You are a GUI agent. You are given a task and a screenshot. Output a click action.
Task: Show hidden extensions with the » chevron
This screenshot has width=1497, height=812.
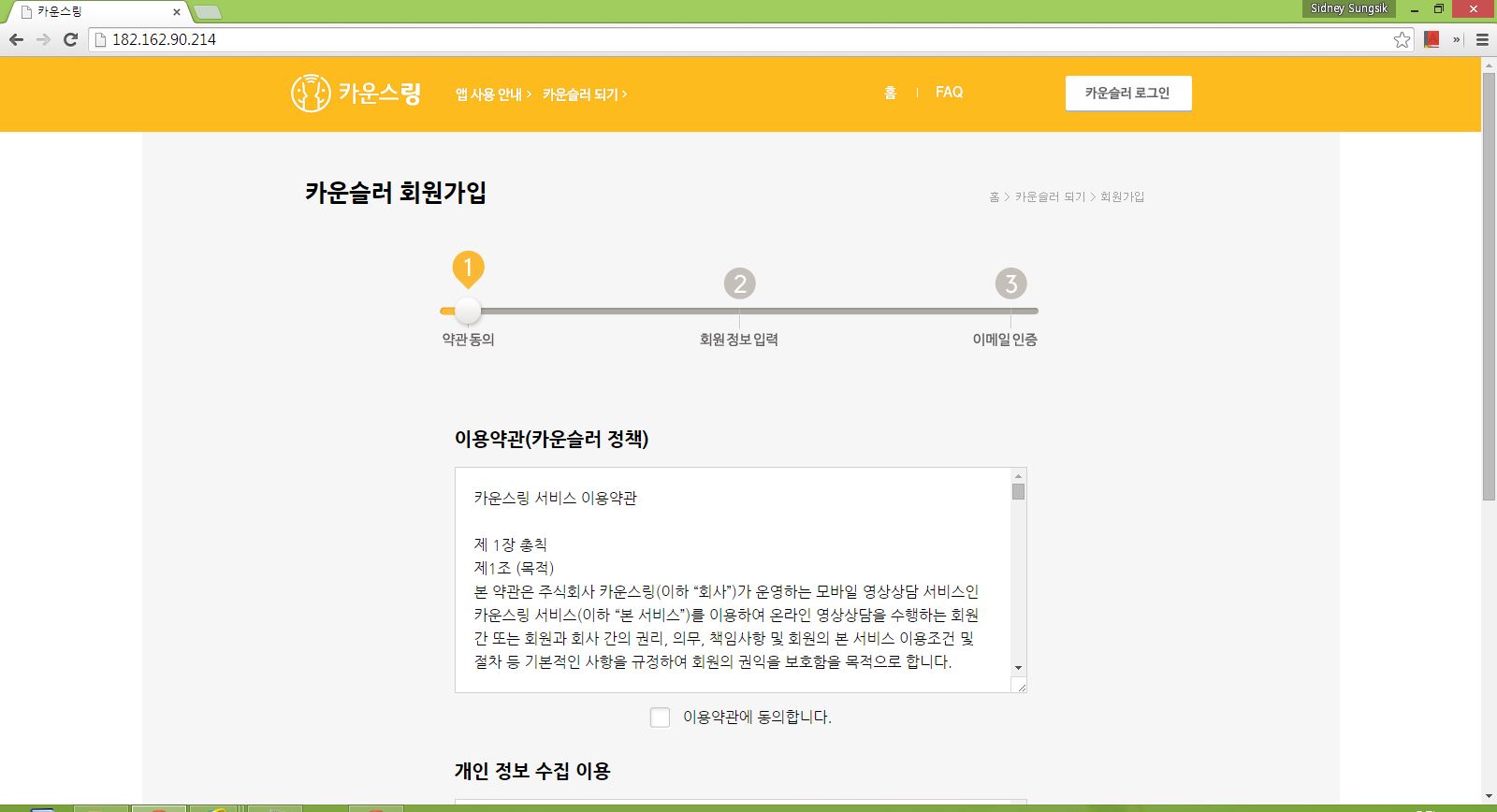pos(1457,39)
